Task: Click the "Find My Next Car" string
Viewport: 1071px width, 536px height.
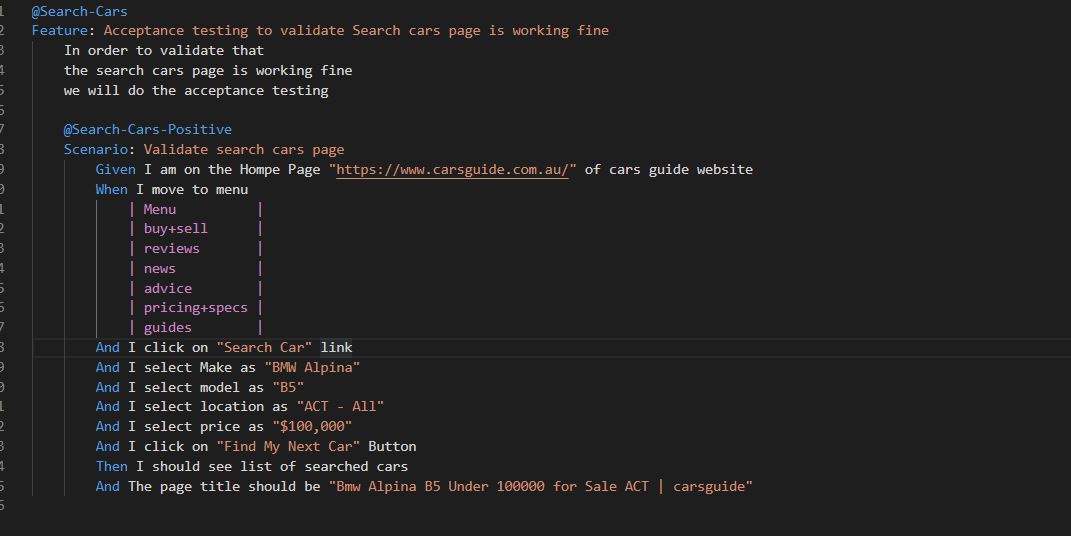Action: (288, 447)
